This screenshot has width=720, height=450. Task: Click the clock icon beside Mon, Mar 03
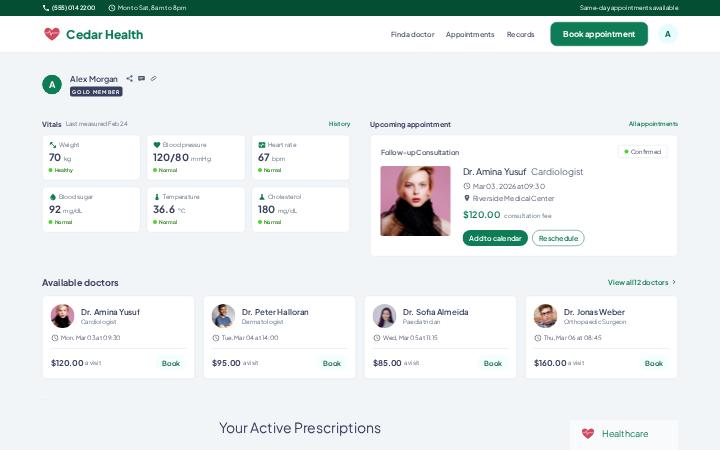(55, 338)
